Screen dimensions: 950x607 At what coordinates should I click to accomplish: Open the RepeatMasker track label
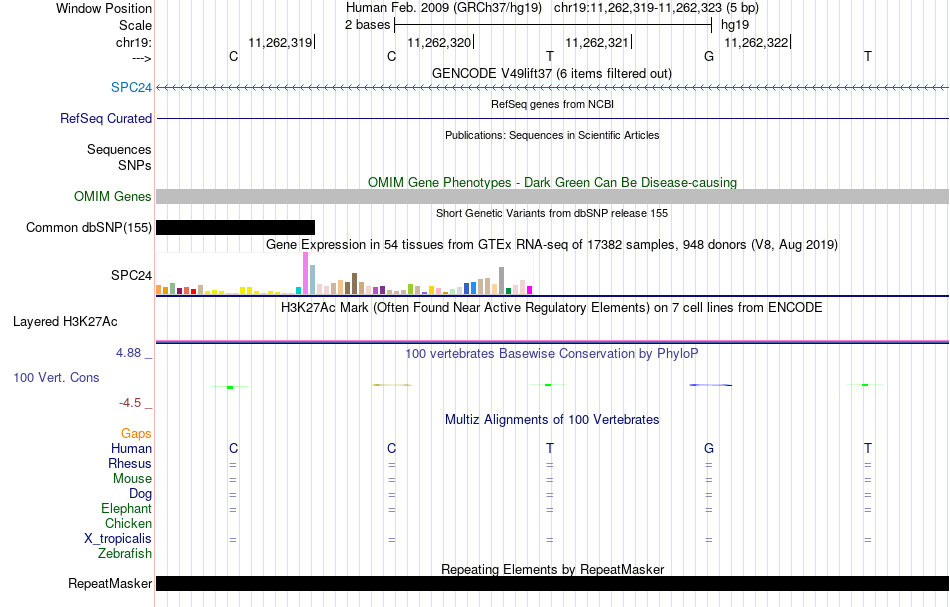pyautogui.click(x=110, y=583)
